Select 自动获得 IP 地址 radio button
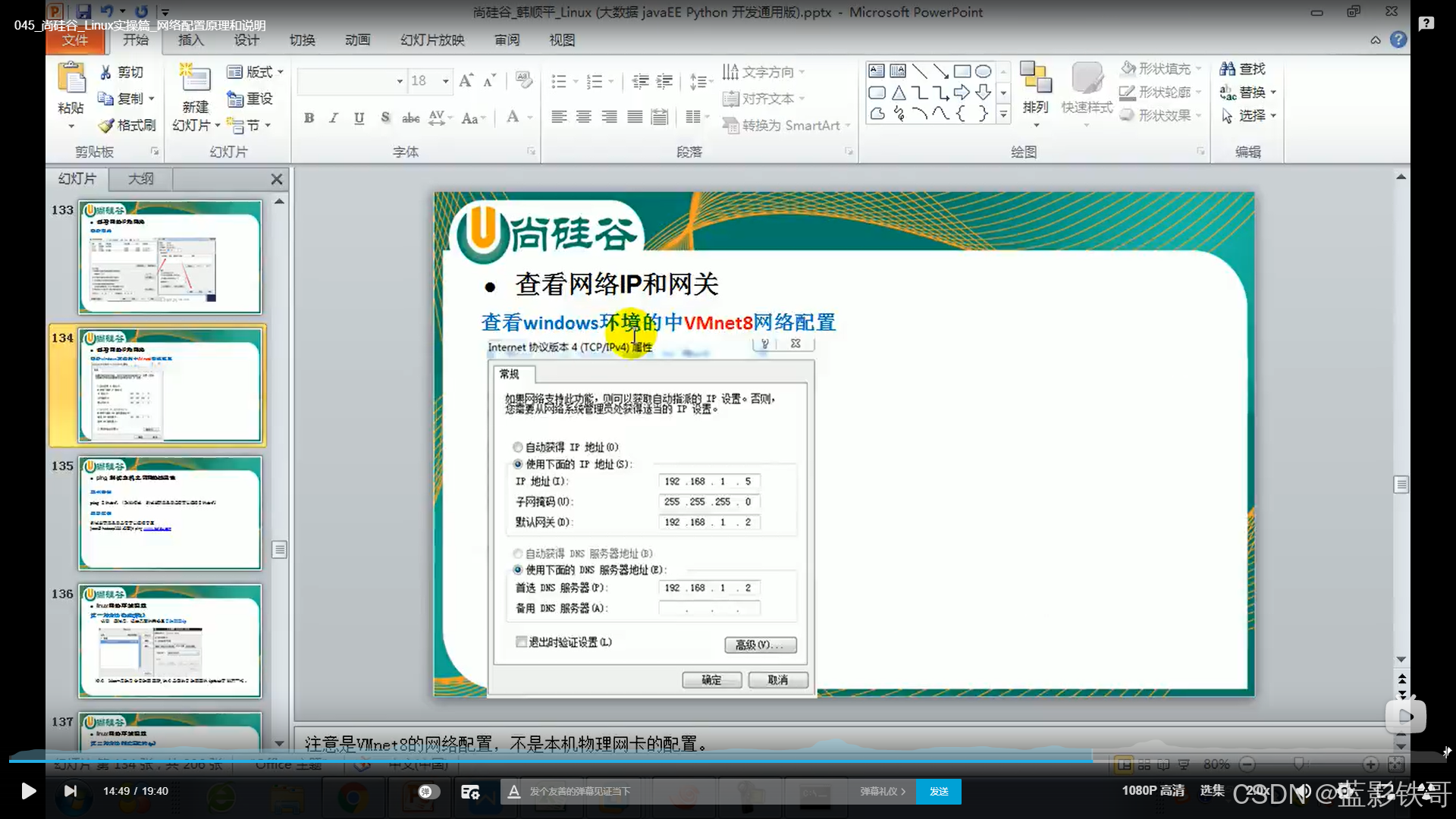Screen dimensions: 1456x819 pyautogui.click(x=517, y=447)
